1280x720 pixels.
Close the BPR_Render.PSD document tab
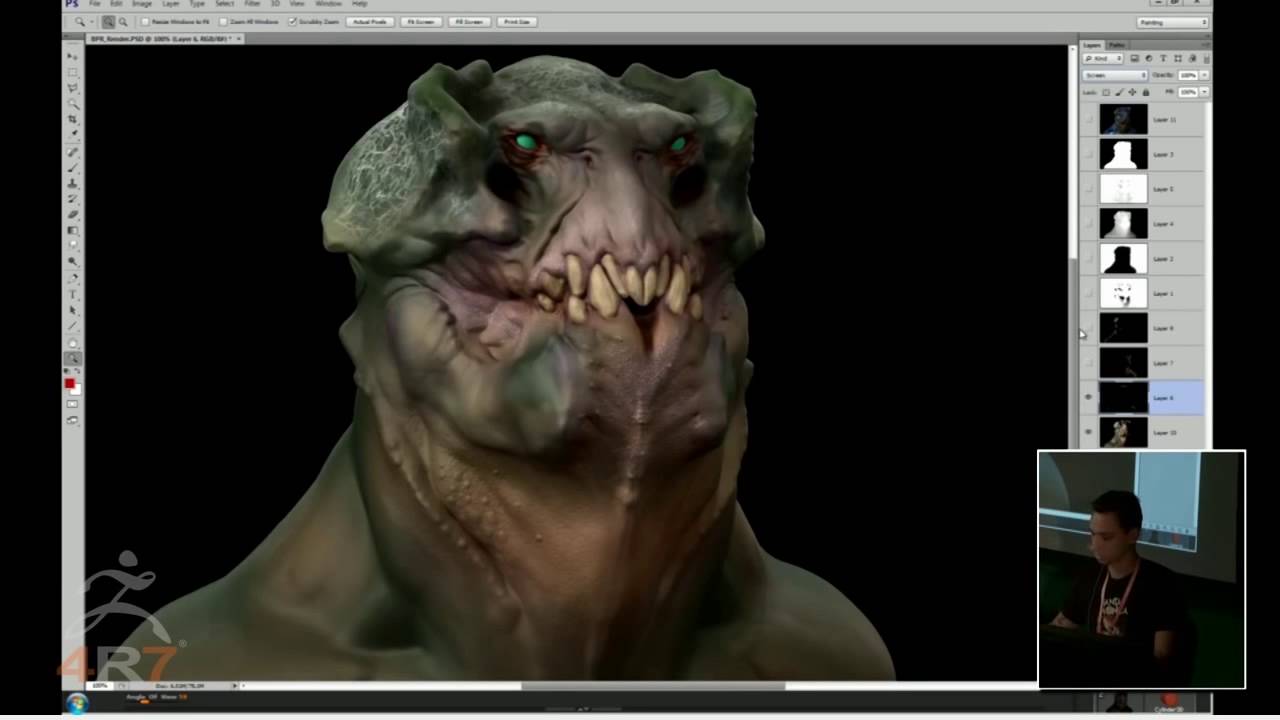pos(238,39)
